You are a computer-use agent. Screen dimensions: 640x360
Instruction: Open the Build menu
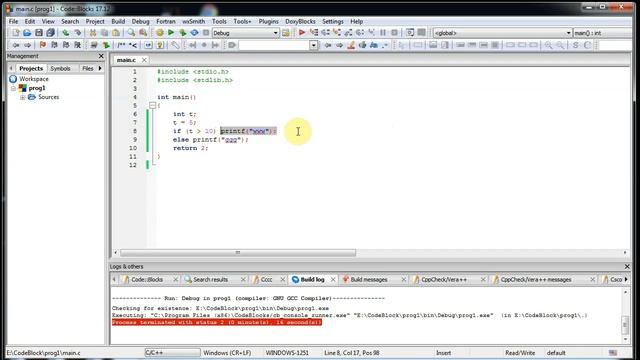(x=118, y=21)
